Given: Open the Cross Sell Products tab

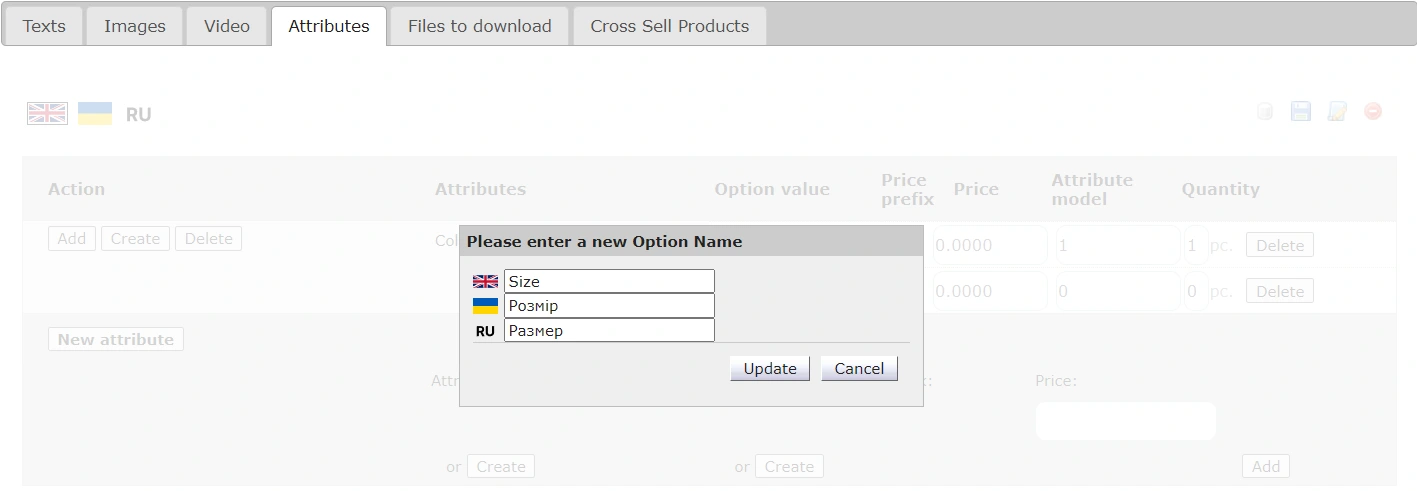Looking at the screenshot, I should pyautogui.click(x=669, y=27).
